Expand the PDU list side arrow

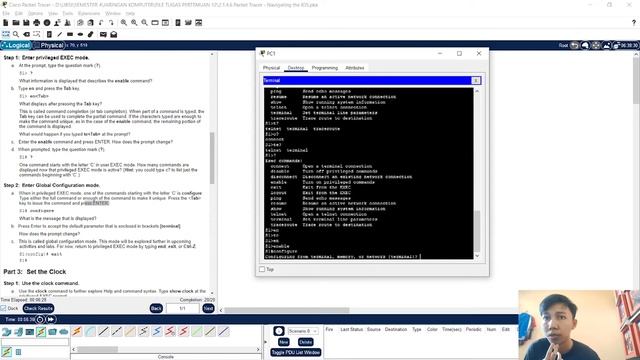(265, 342)
